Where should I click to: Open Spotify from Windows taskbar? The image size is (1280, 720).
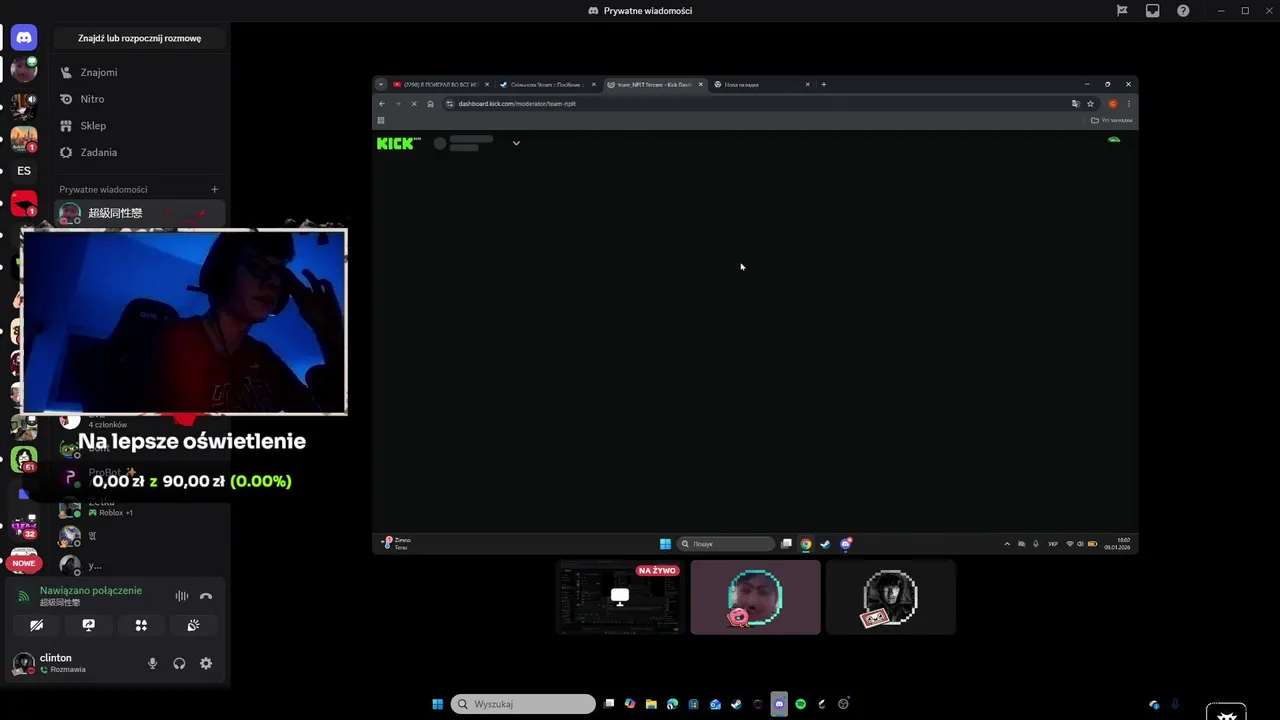(x=801, y=704)
